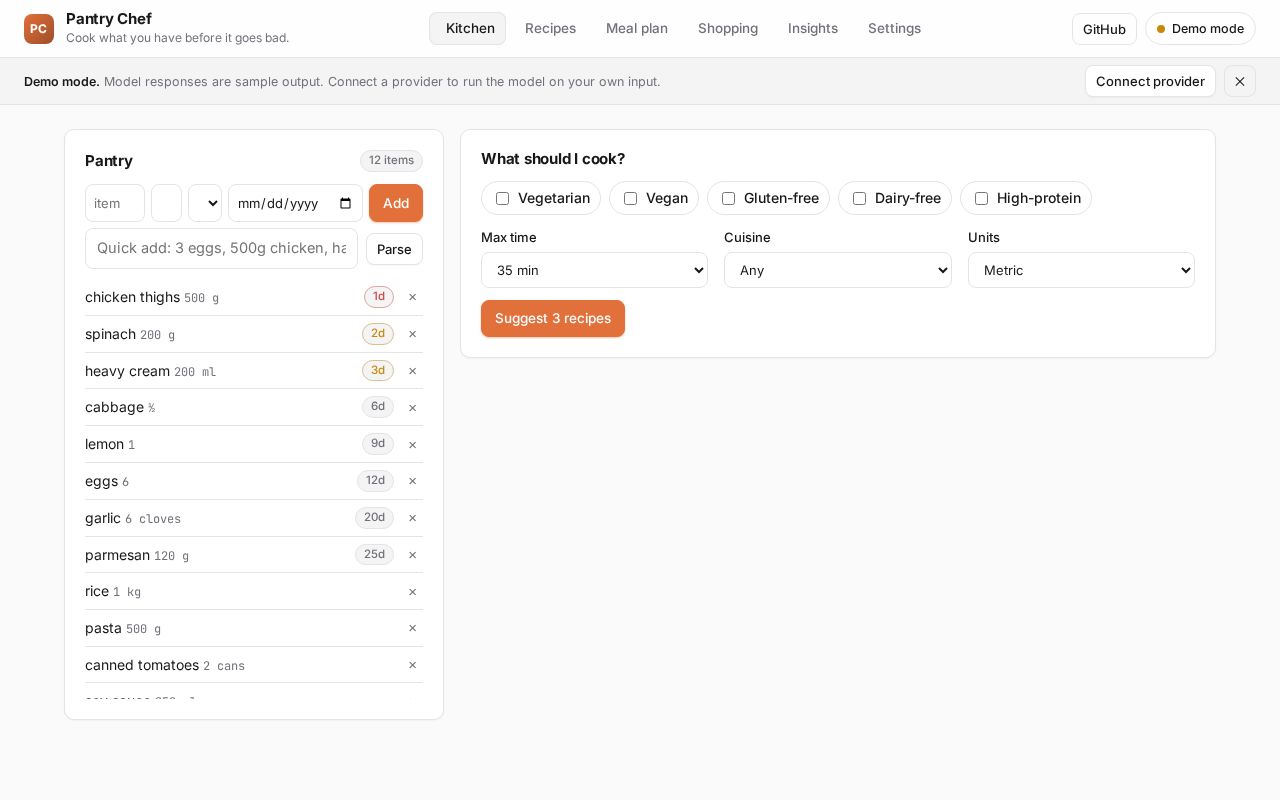Delete garlic from pantry

[412, 518]
